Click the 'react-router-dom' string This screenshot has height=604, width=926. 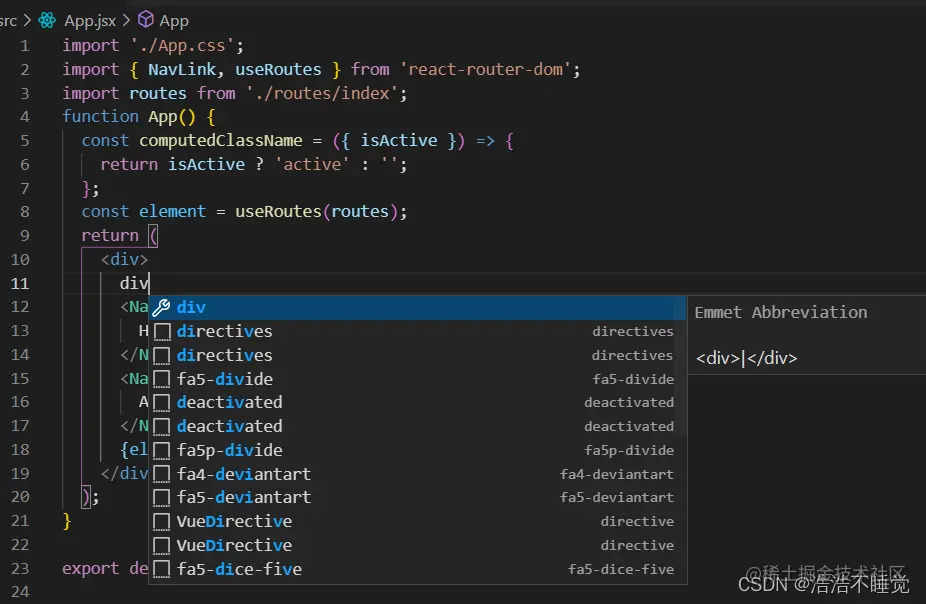tap(485, 70)
